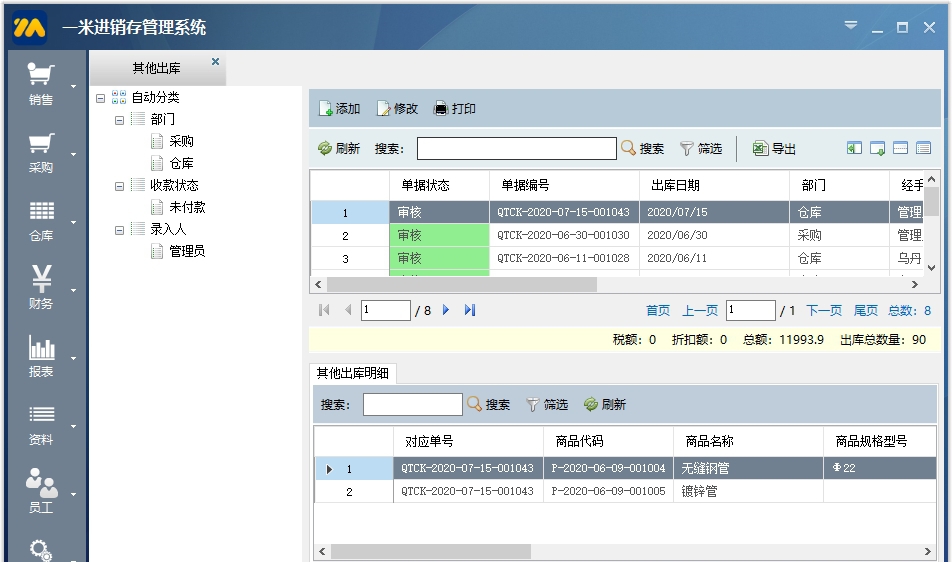
Task: Select 管理员 under 录入人 in tree
Action: 187,251
